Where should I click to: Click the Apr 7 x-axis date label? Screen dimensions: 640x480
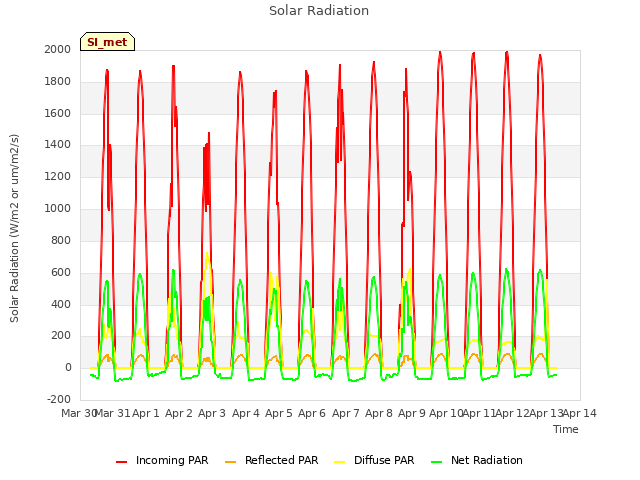pos(346,413)
